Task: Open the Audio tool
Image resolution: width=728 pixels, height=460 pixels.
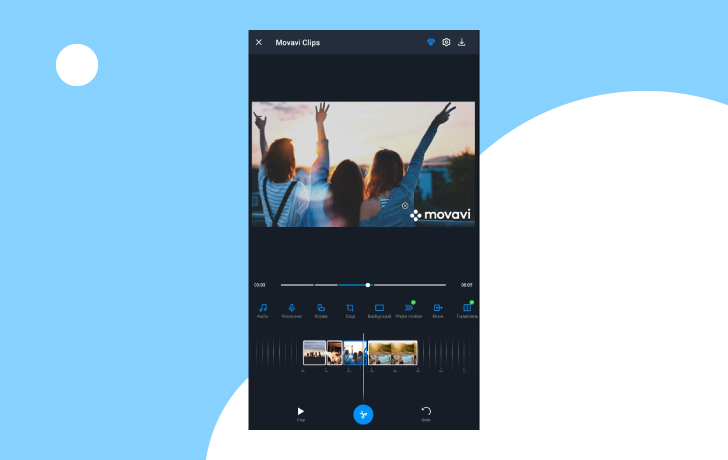Action: click(x=263, y=311)
